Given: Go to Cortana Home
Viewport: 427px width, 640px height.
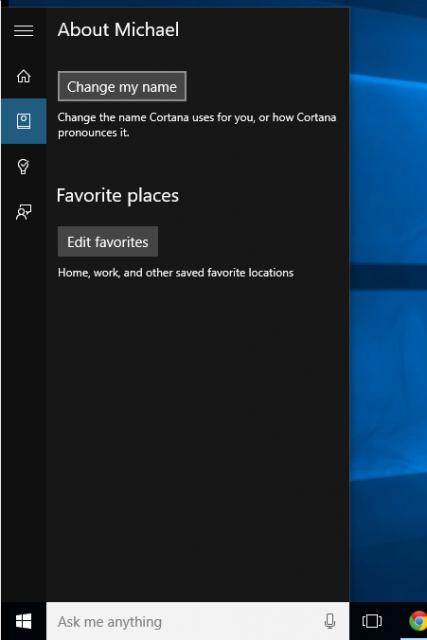Looking at the screenshot, I should pyautogui.click(x=23, y=76).
